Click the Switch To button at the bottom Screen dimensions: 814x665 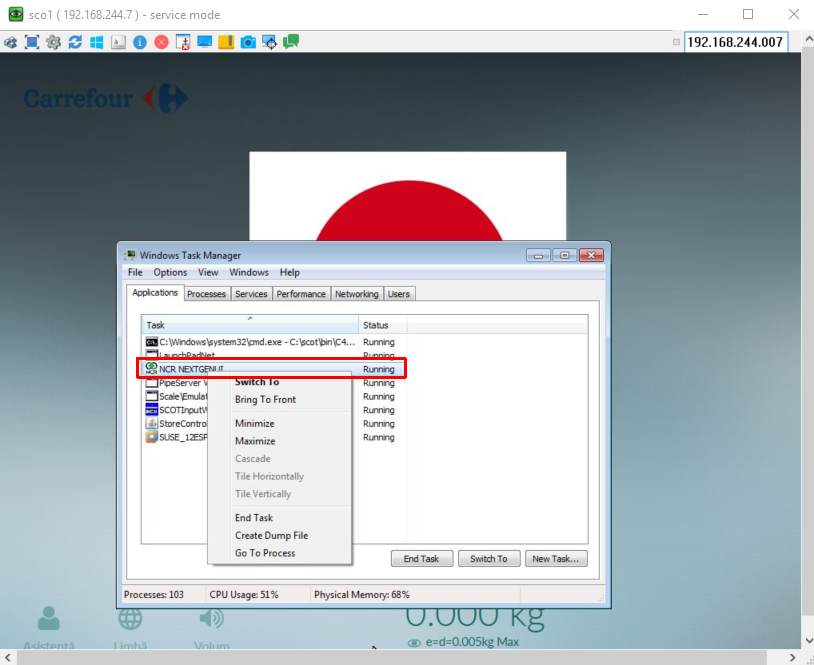click(489, 559)
